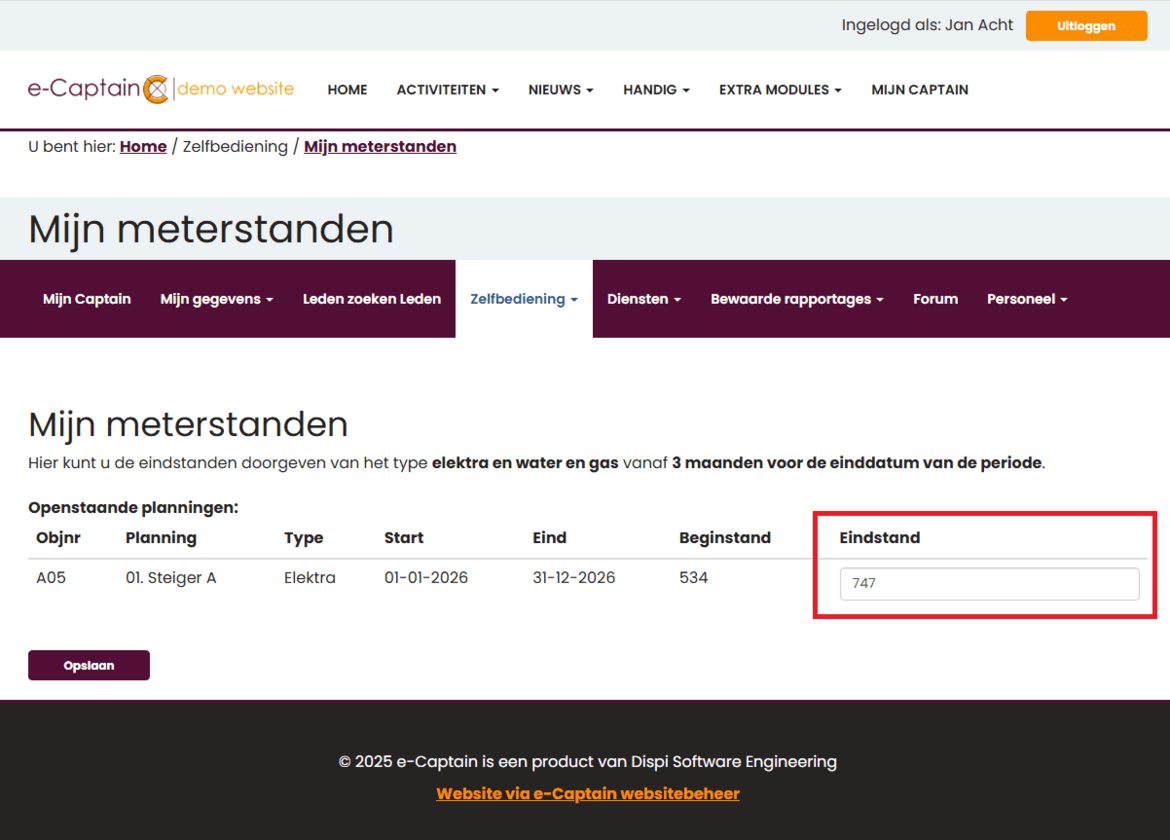Select the Mijn Captain tab
The width and height of the screenshot is (1170, 840).
point(87,299)
